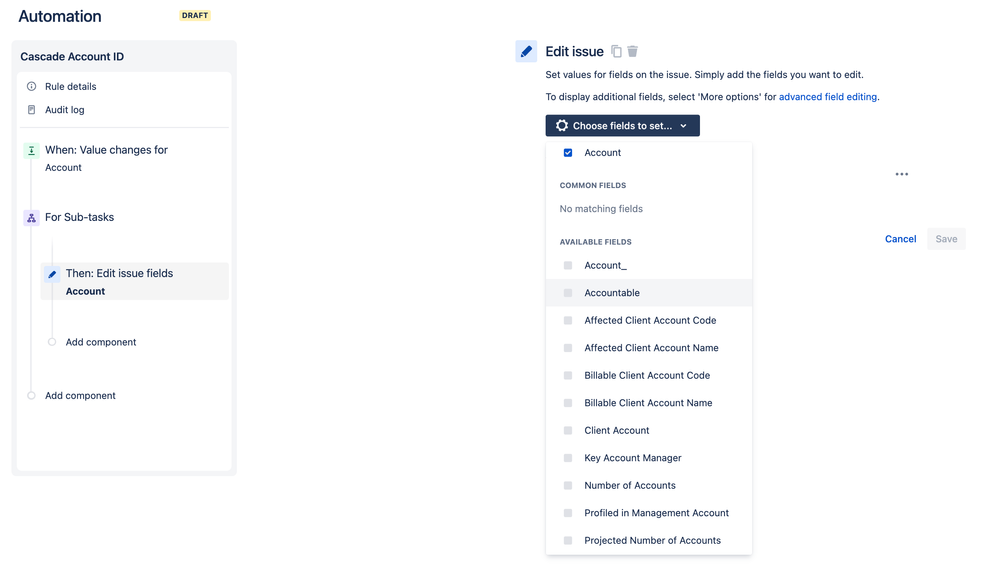The image size is (998, 574).
Task: Collapse the Choose fields to set dropdown
Action: tap(622, 125)
